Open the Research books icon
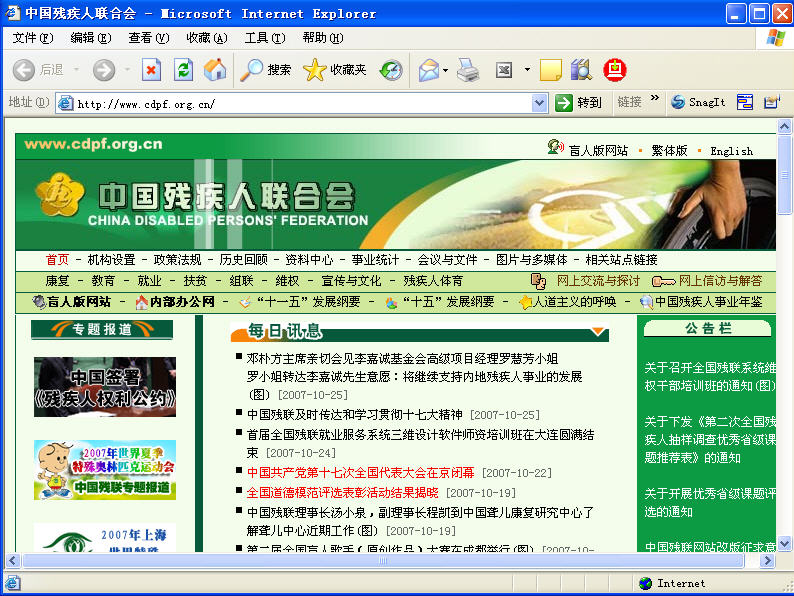The width and height of the screenshot is (794, 596). tap(581, 70)
